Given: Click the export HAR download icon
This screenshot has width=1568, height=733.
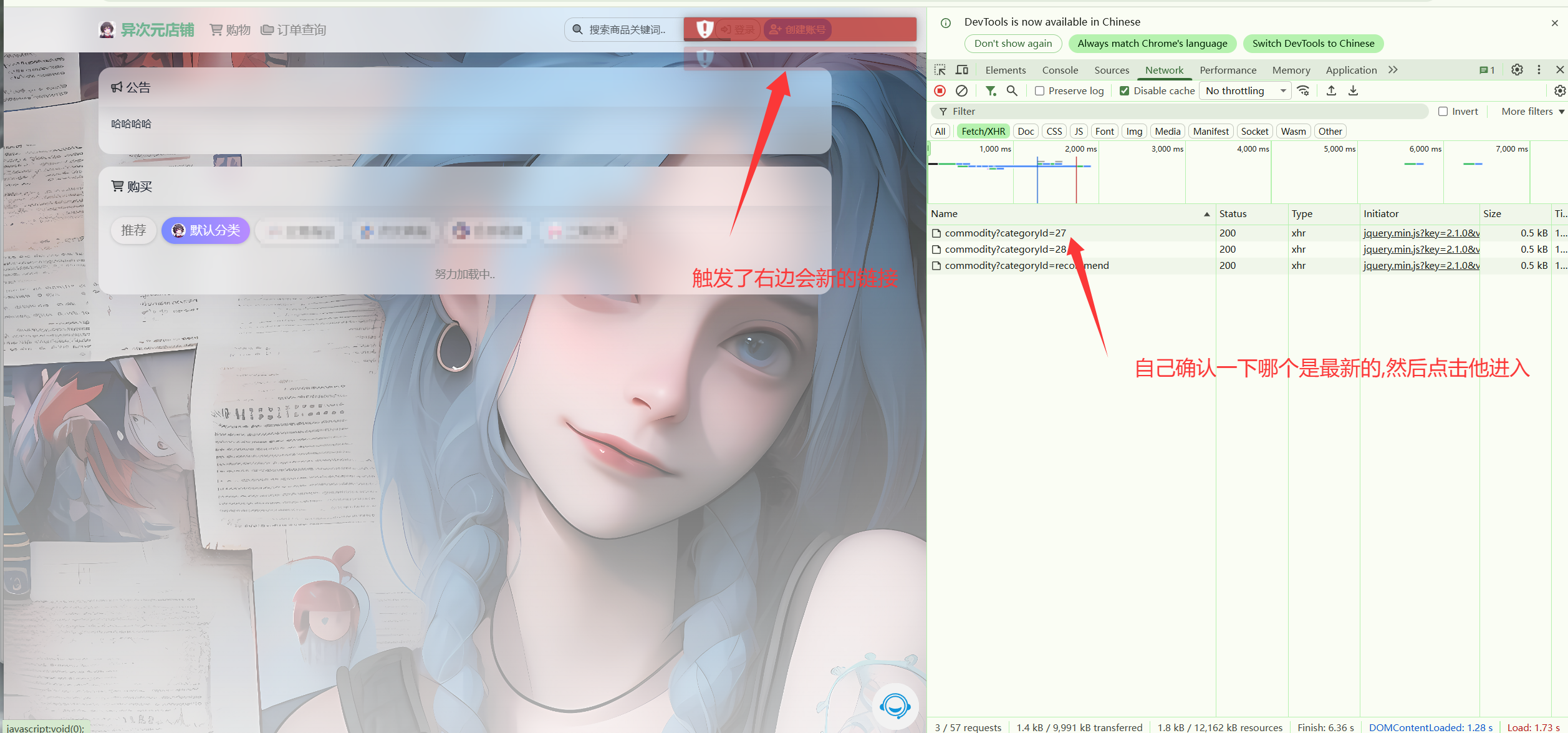Looking at the screenshot, I should click(1353, 91).
